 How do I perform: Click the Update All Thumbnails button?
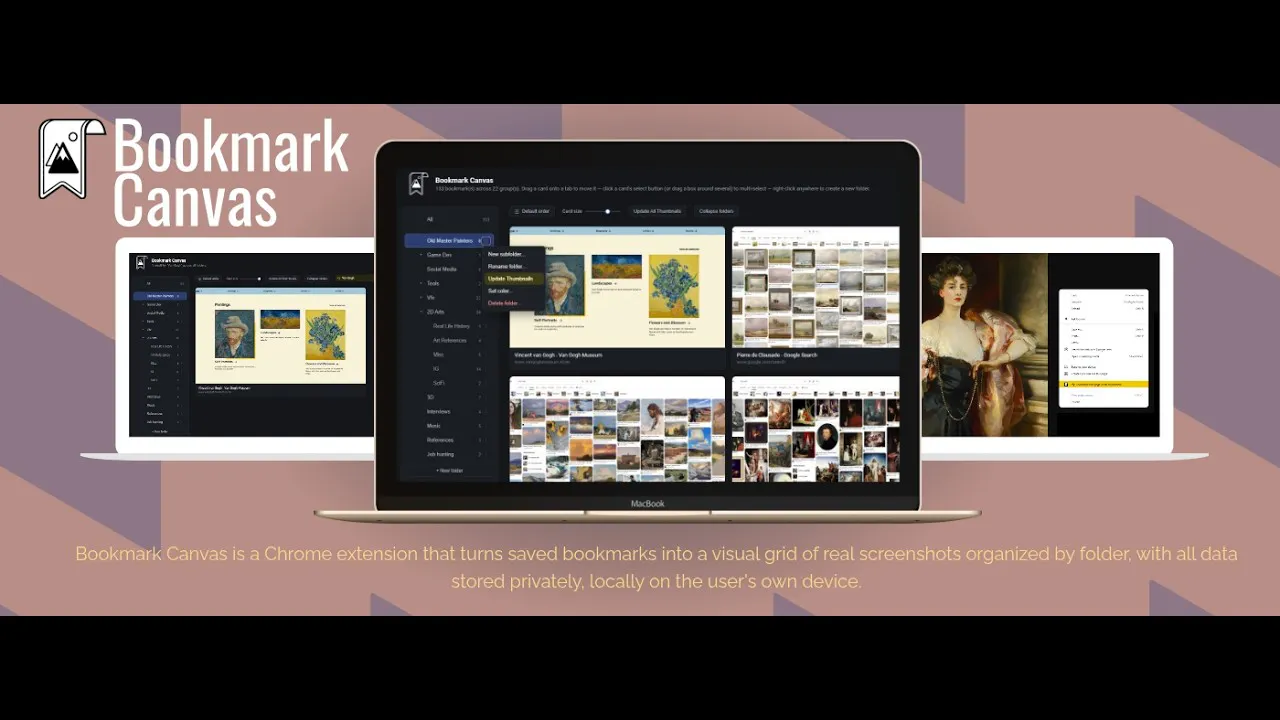click(x=657, y=211)
